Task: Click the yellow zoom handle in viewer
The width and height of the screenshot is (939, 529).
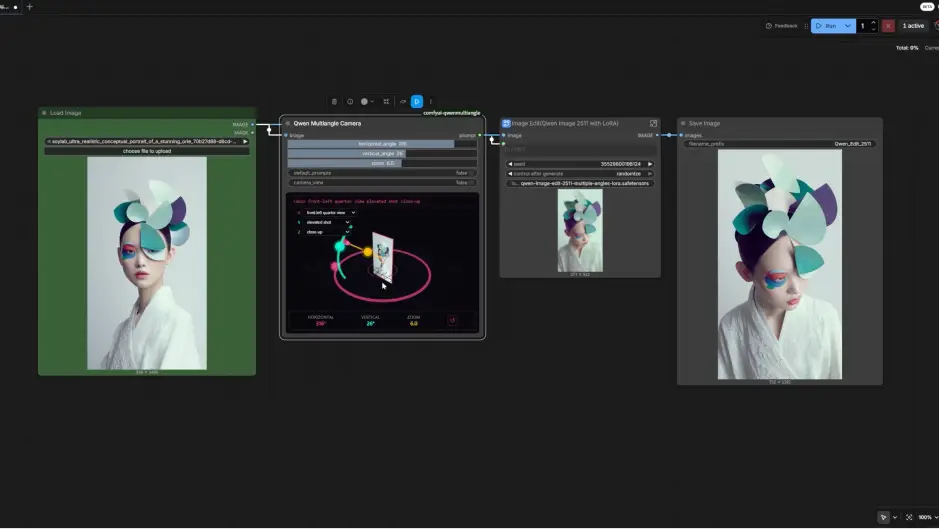Action: pyautogui.click(x=368, y=252)
